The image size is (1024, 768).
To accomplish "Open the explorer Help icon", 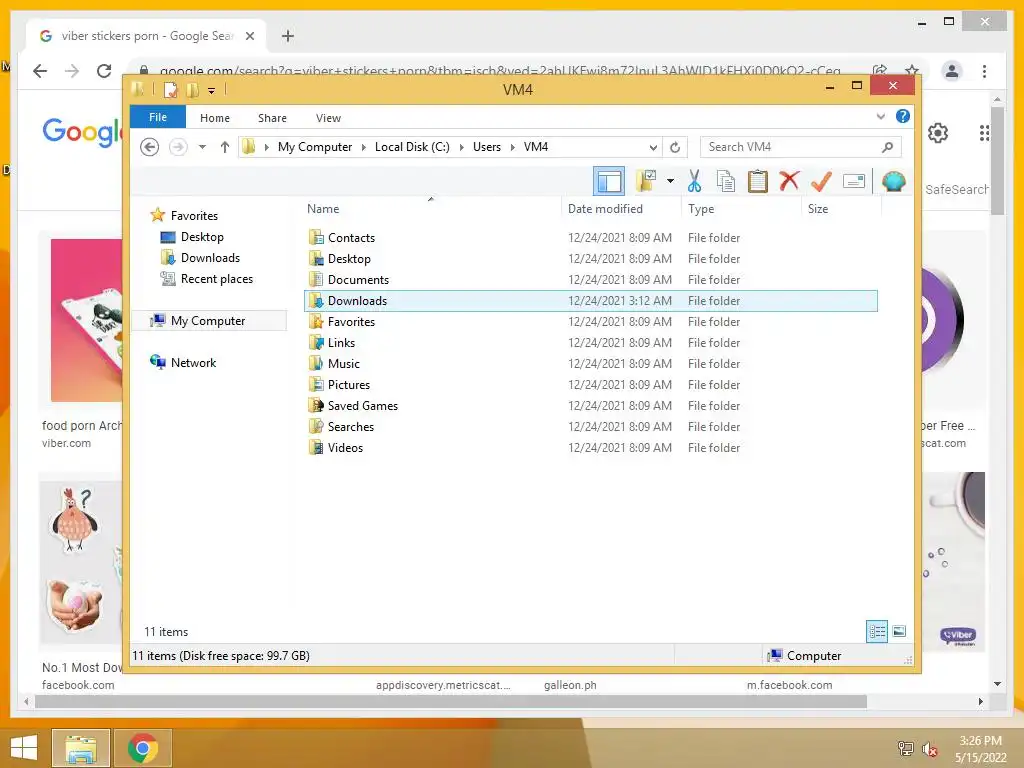I will (903, 116).
